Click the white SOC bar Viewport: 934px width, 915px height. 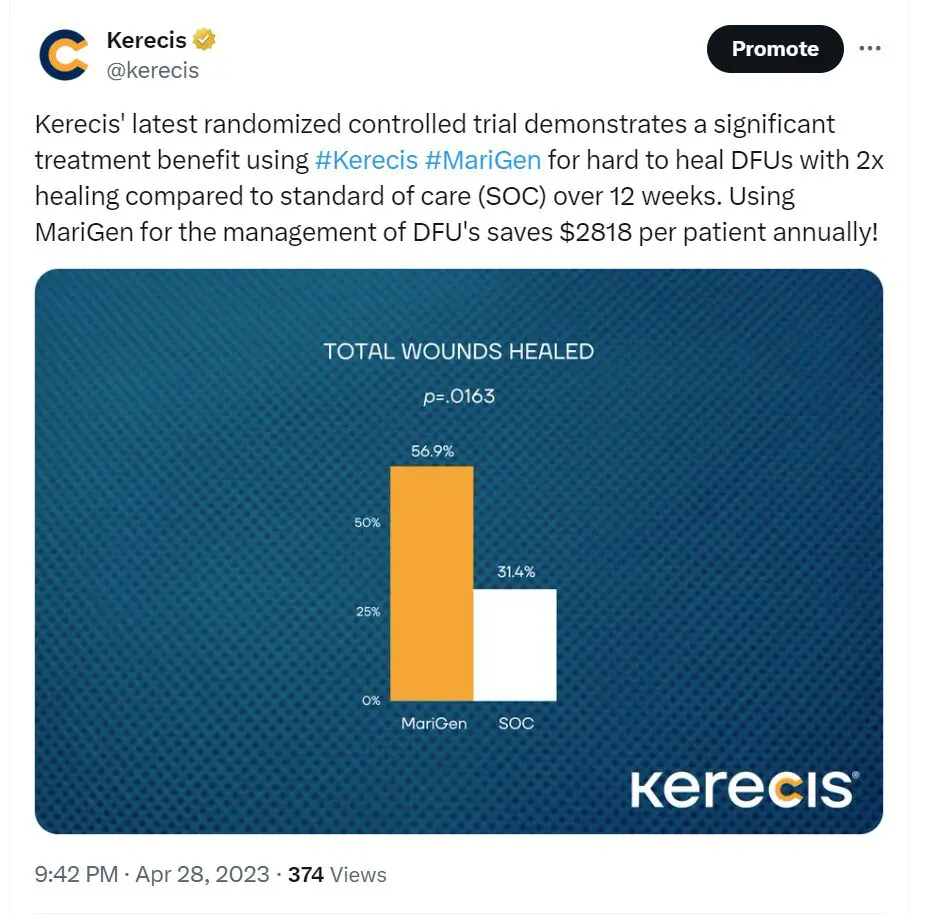515,645
